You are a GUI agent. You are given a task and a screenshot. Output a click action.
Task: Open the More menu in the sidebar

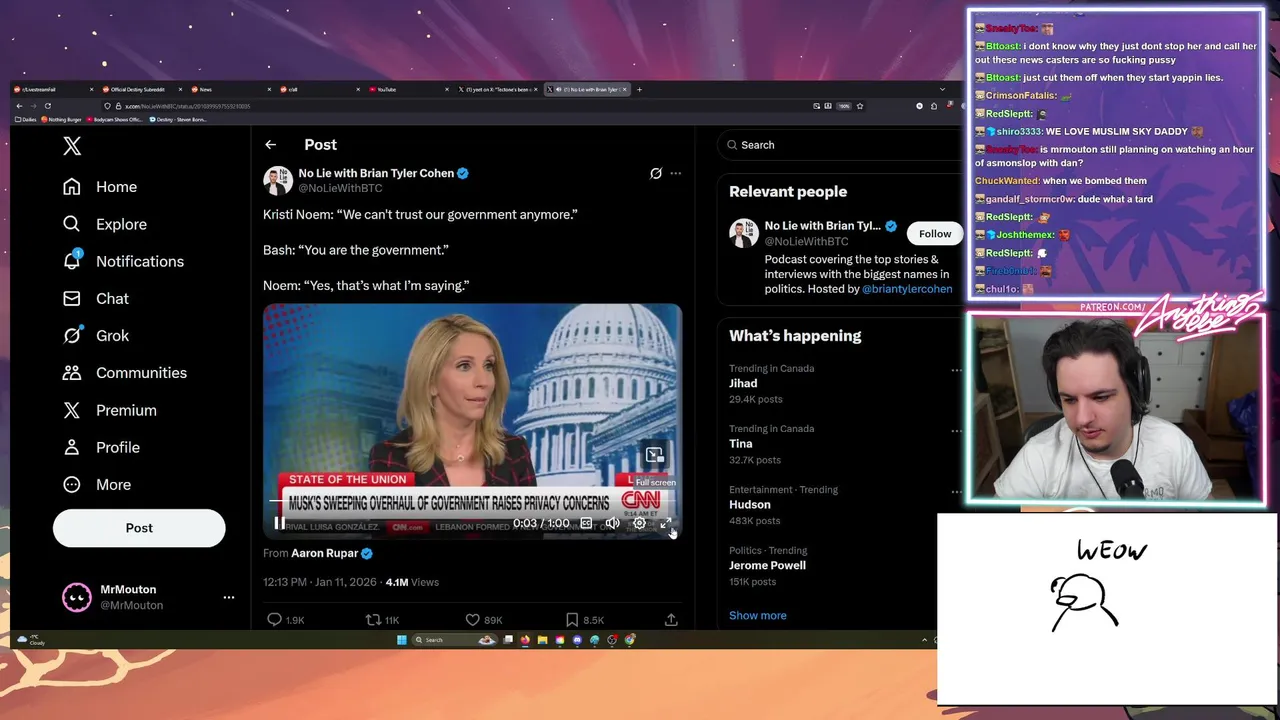click(97, 484)
